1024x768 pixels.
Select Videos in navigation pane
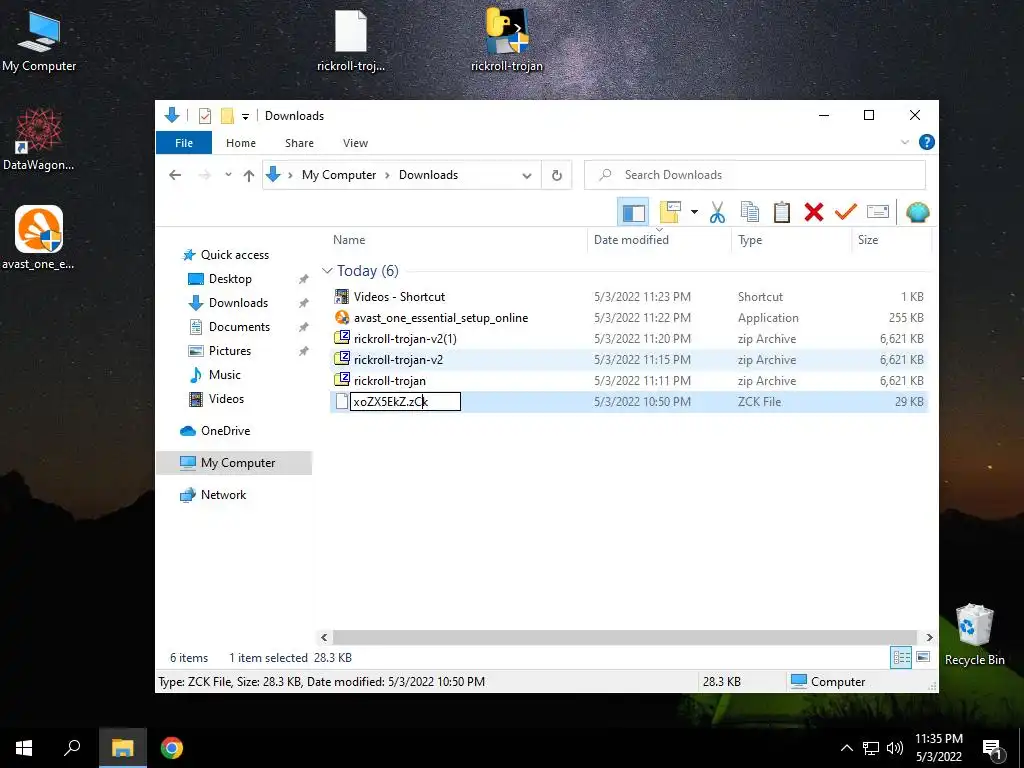point(226,399)
